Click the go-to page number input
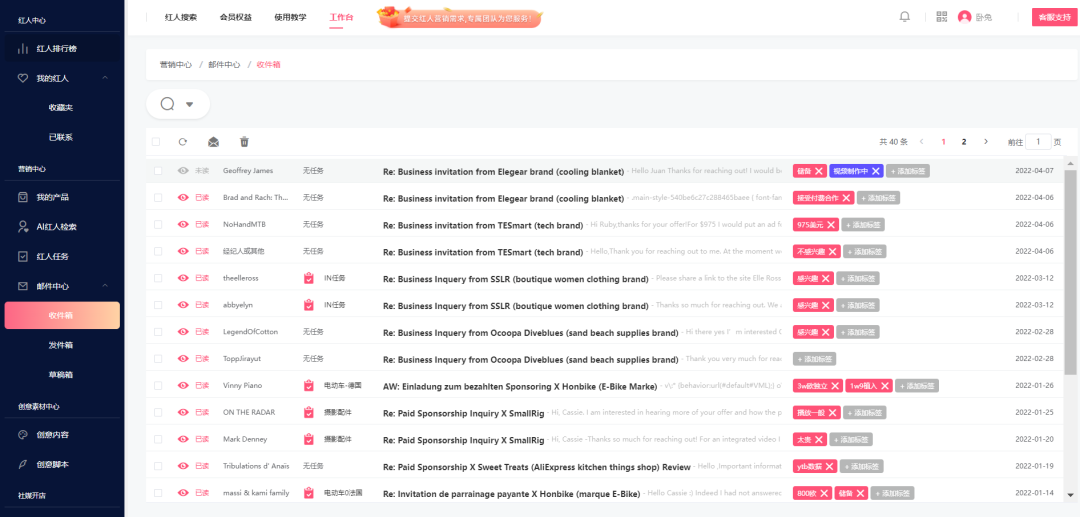Image resolution: width=1080 pixels, height=517 pixels. point(1038,142)
